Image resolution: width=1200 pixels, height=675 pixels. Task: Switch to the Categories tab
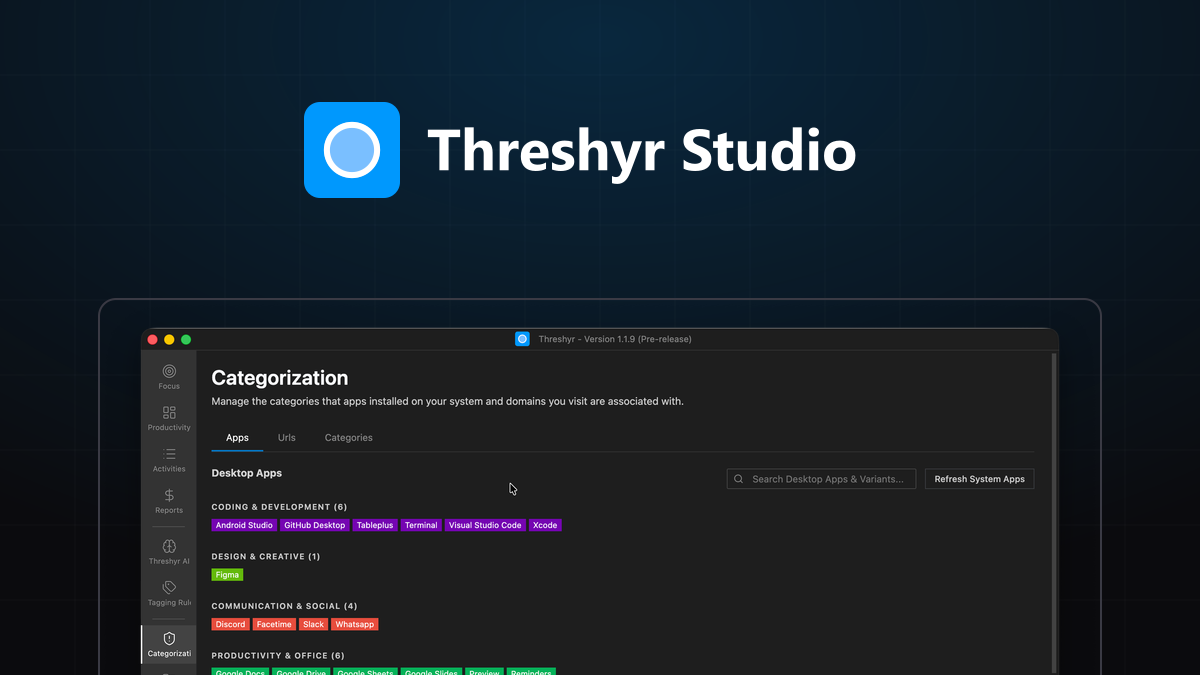click(349, 438)
